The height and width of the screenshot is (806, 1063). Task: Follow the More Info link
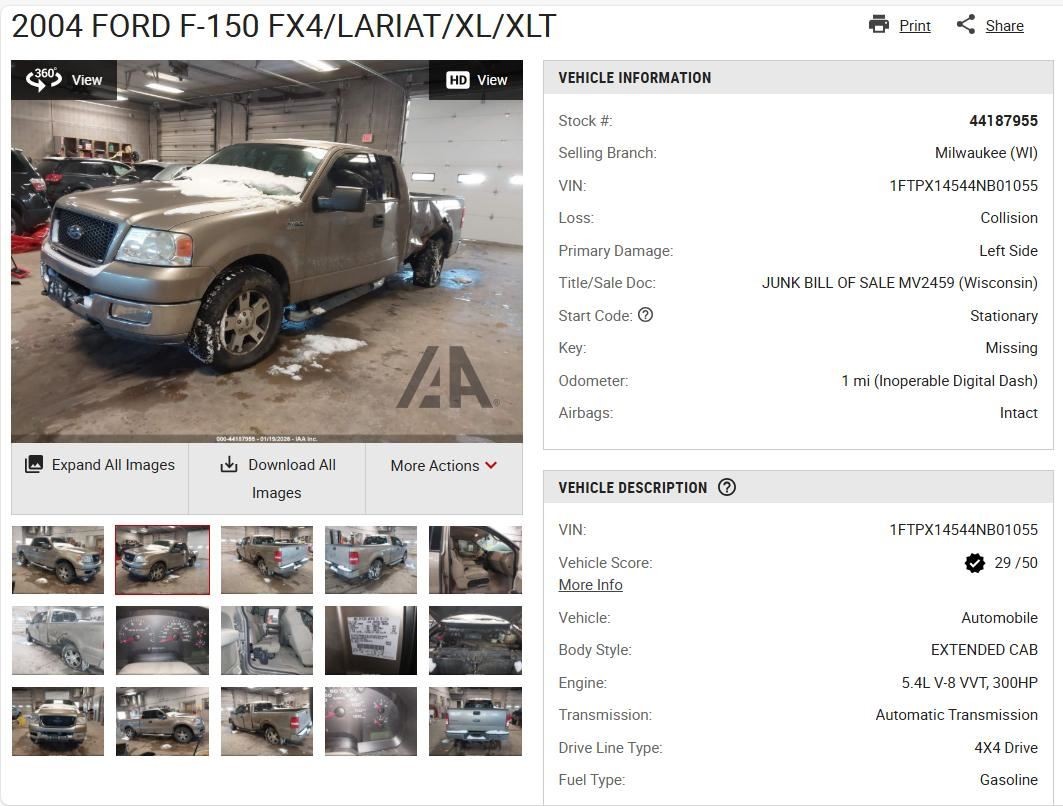tap(590, 585)
